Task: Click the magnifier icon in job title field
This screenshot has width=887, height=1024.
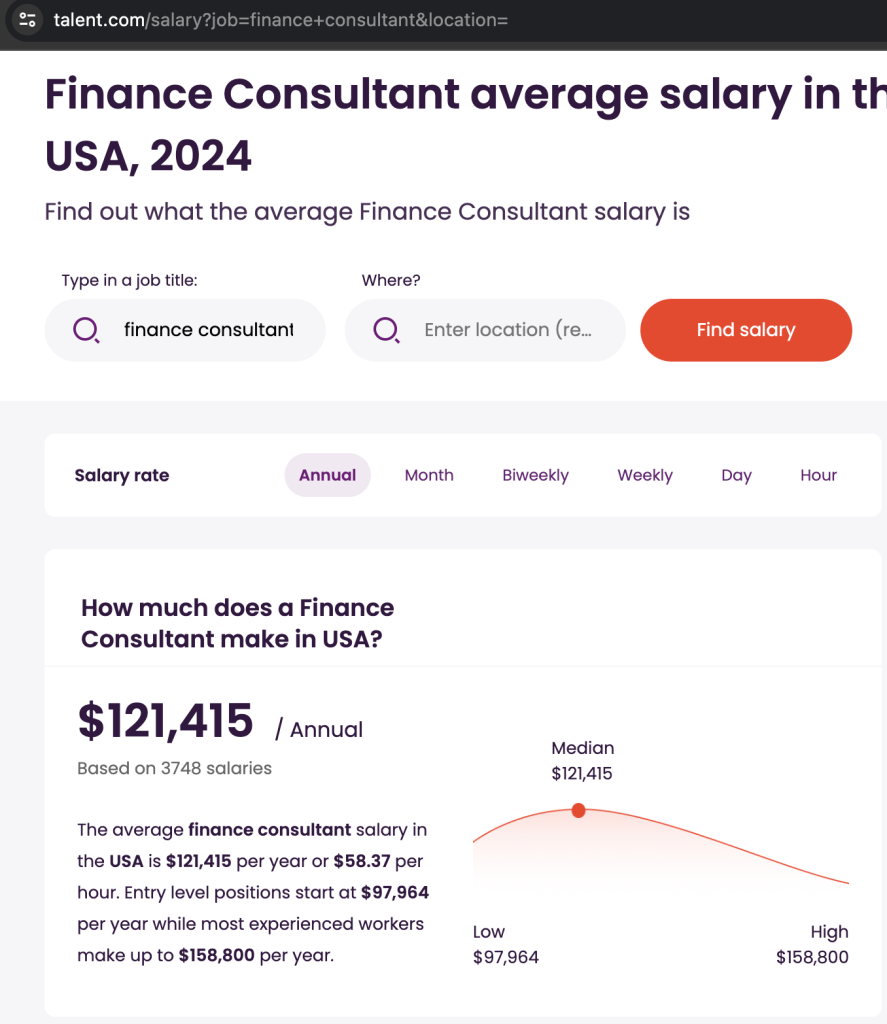Action: pyautogui.click(x=86, y=330)
